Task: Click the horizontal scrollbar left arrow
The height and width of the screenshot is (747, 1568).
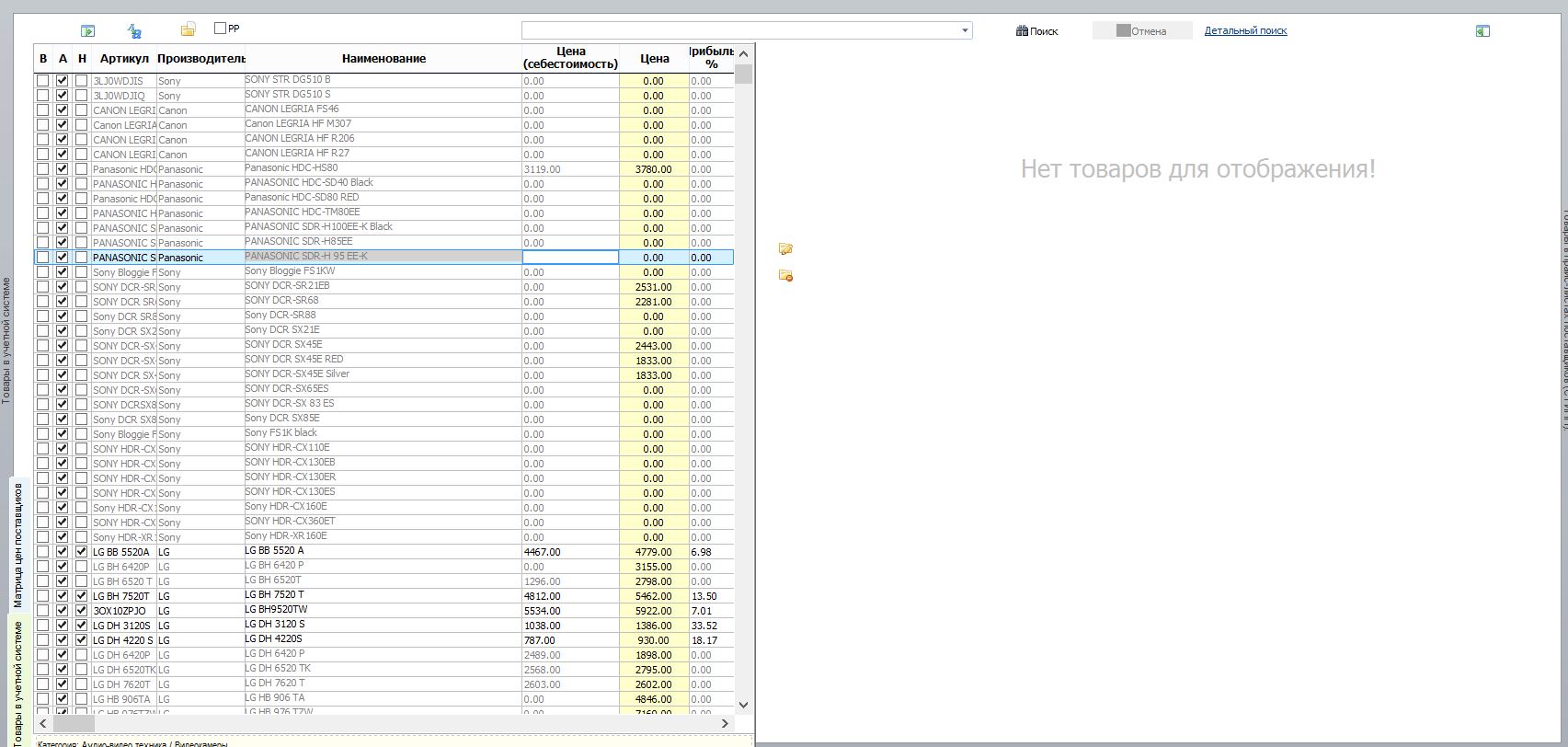Action: [42, 724]
